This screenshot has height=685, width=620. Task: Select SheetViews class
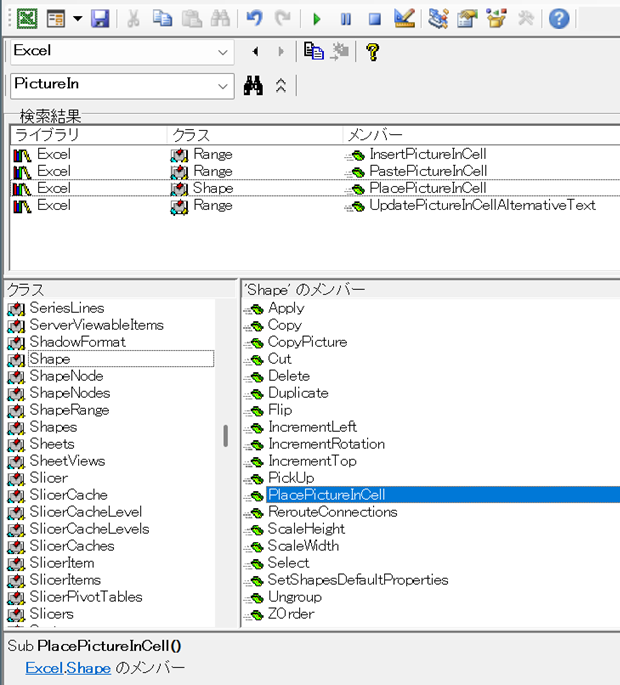tap(67, 461)
